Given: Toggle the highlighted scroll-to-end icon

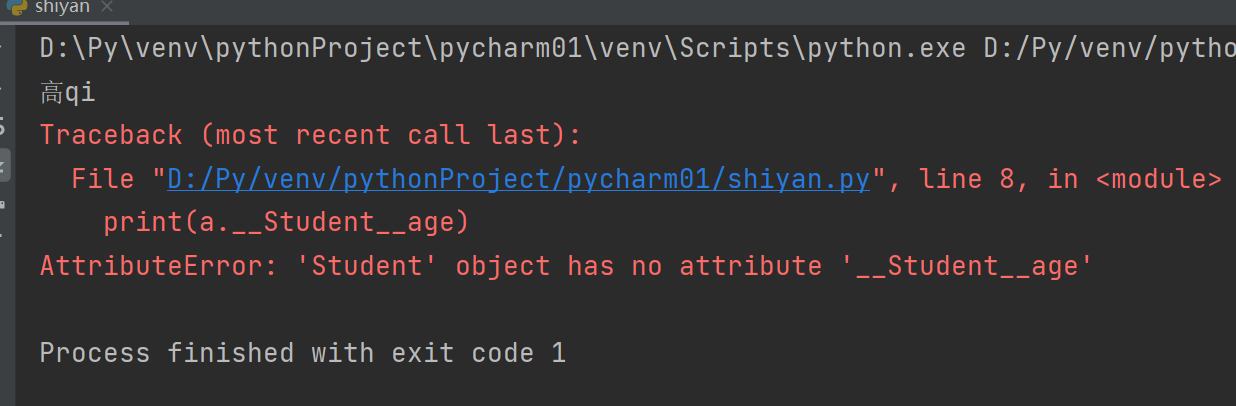Looking at the screenshot, I should [x=4, y=166].
